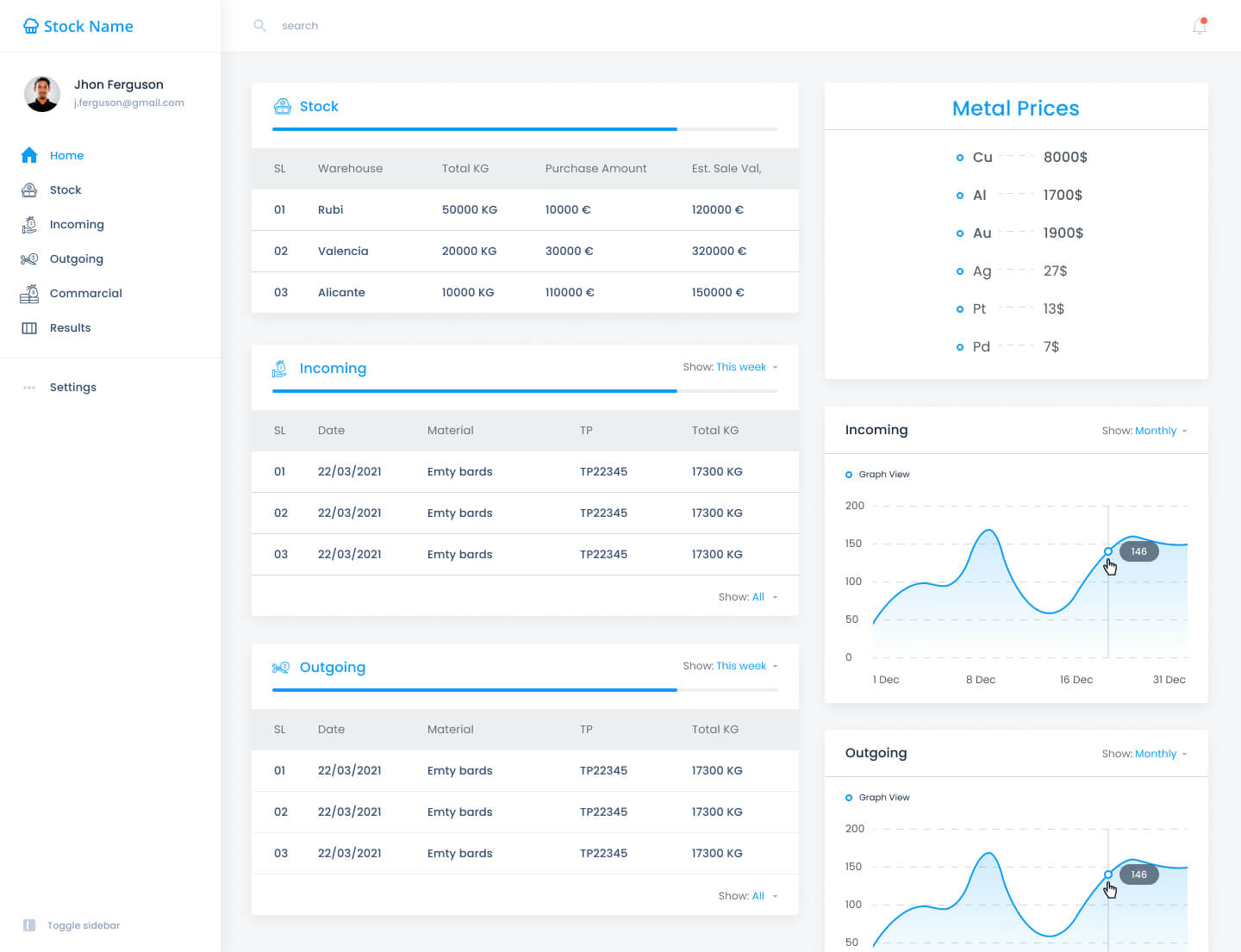This screenshot has height=952, width=1241.
Task: Open the notifications bell icon
Action: click(x=1200, y=26)
